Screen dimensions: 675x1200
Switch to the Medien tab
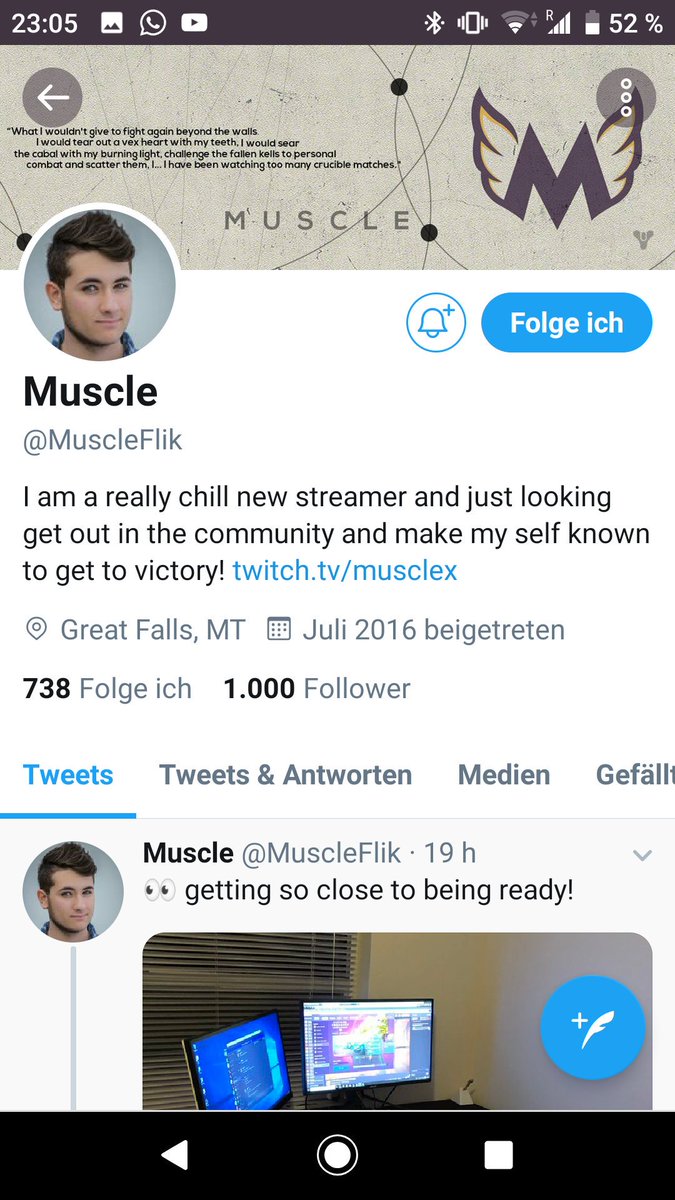pyautogui.click(x=504, y=775)
